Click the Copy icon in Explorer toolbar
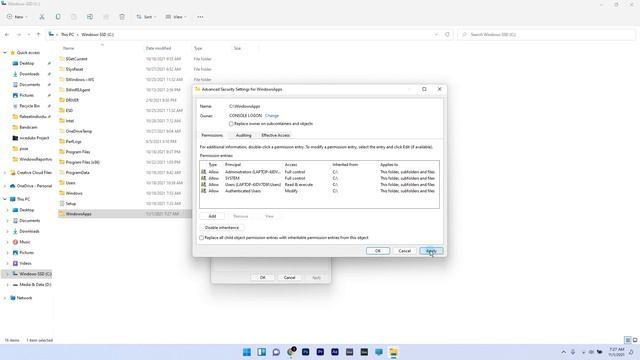The height and width of the screenshot is (360, 640). pyautogui.click(x=58, y=17)
